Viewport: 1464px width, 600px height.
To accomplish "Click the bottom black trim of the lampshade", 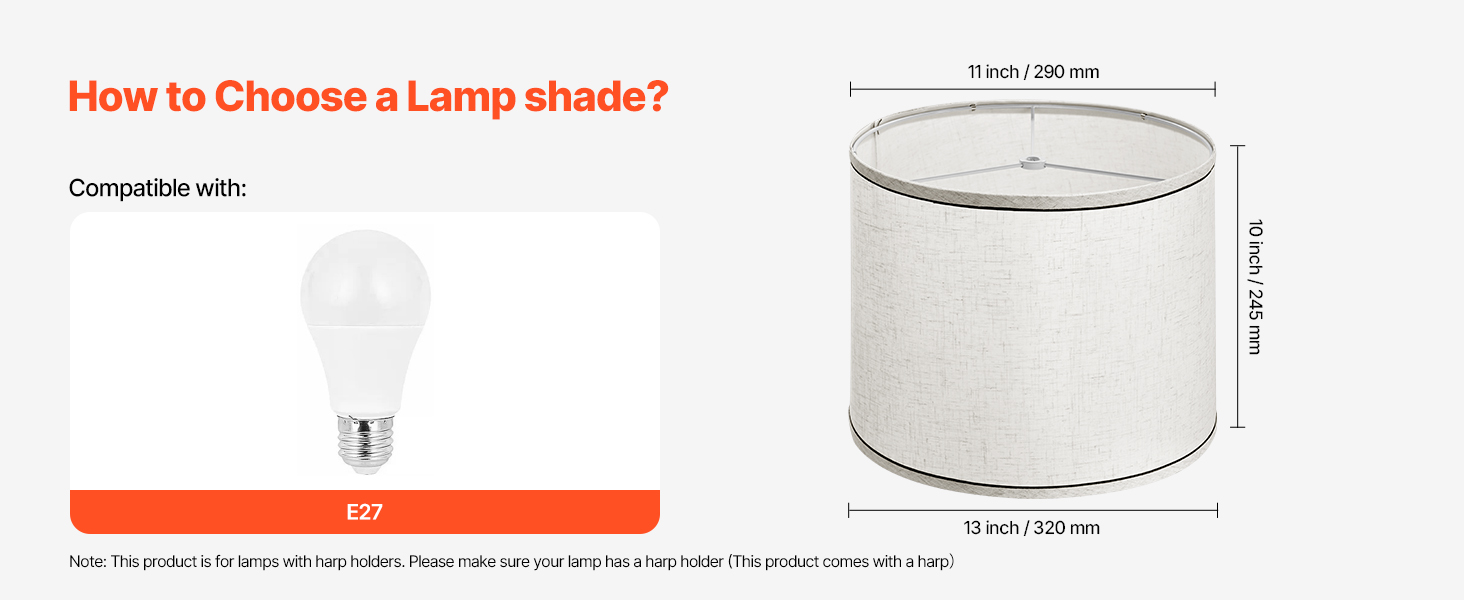I will click(x=1033, y=485).
